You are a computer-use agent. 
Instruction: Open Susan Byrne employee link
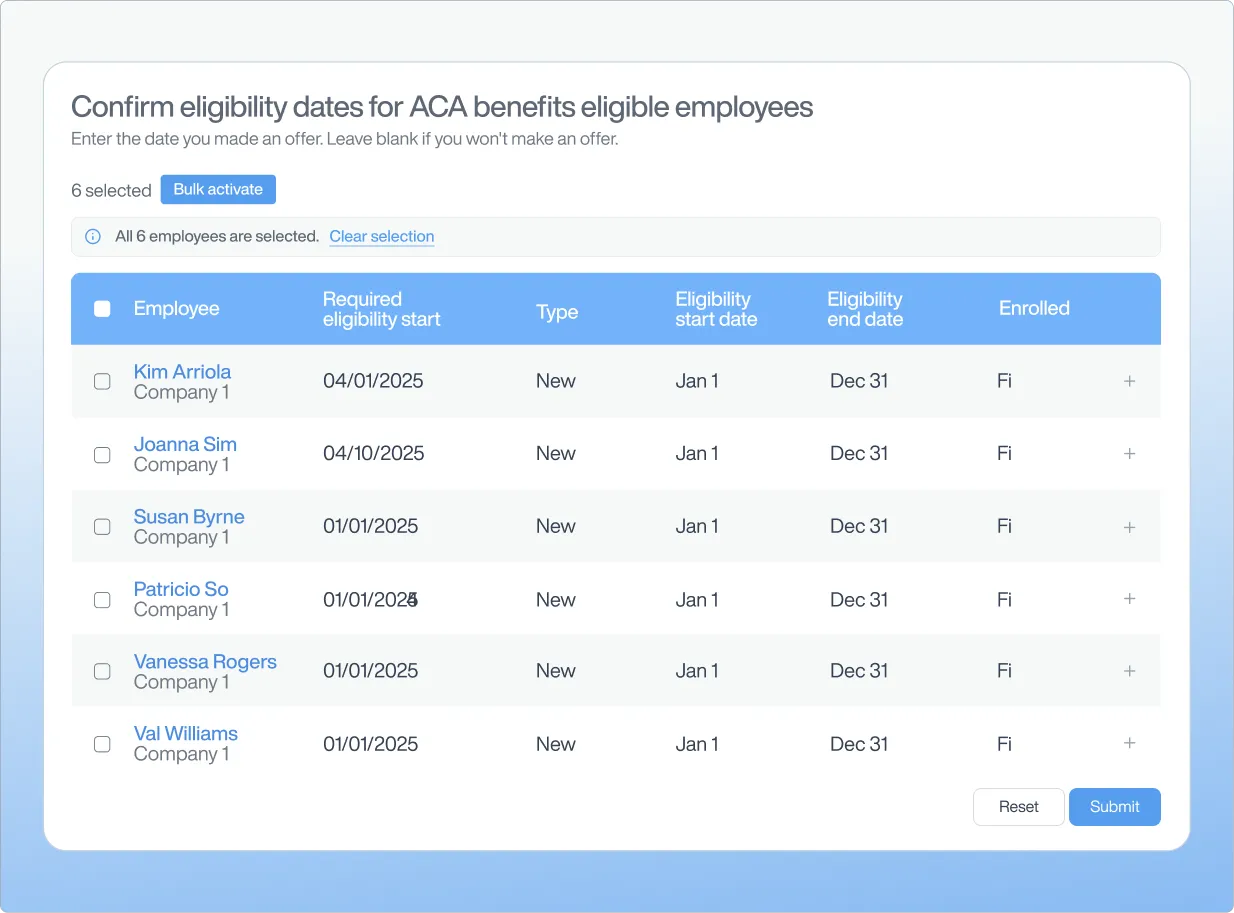pyautogui.click(x=189, y=517)
